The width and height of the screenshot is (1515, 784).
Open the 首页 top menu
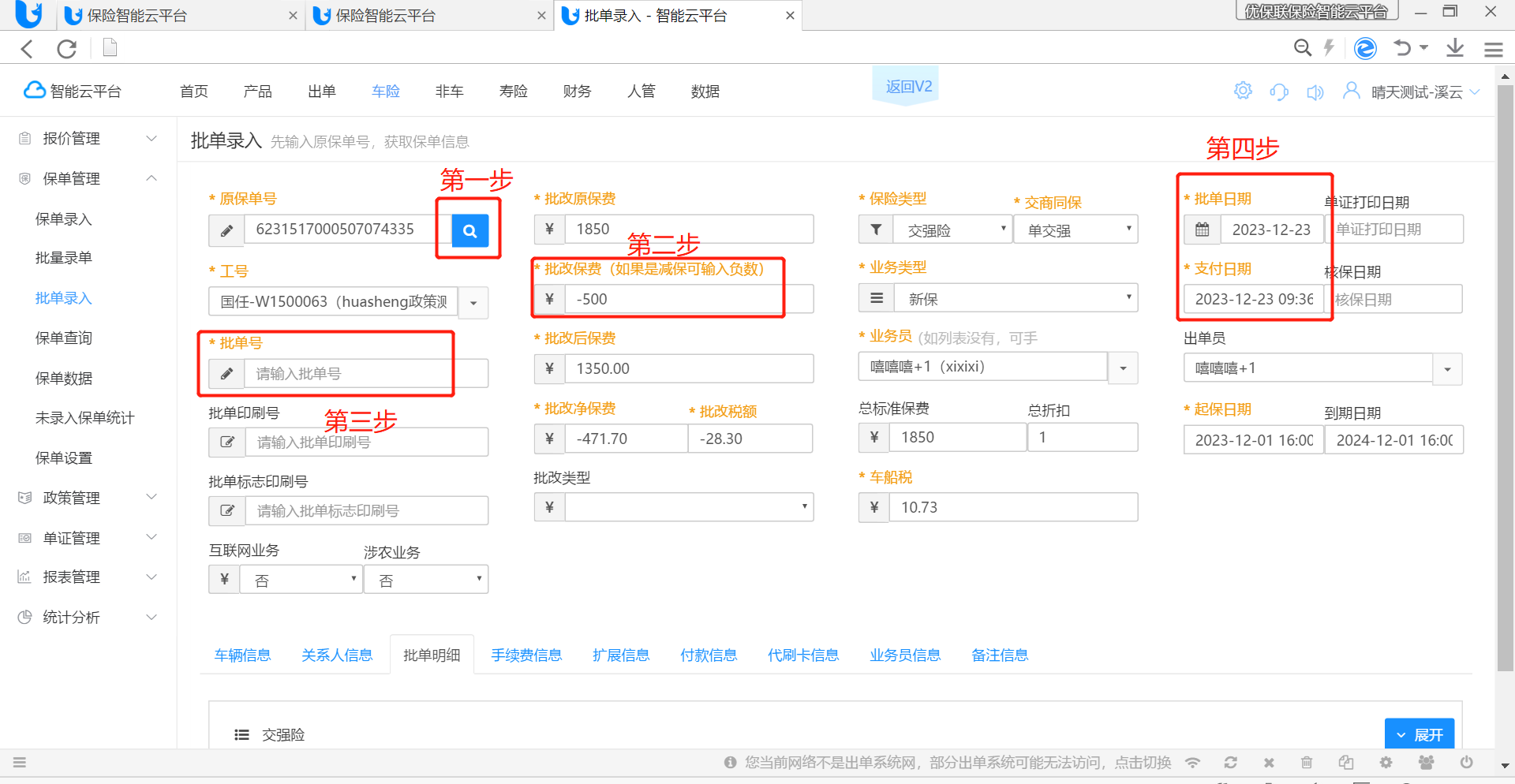point(194,91)
